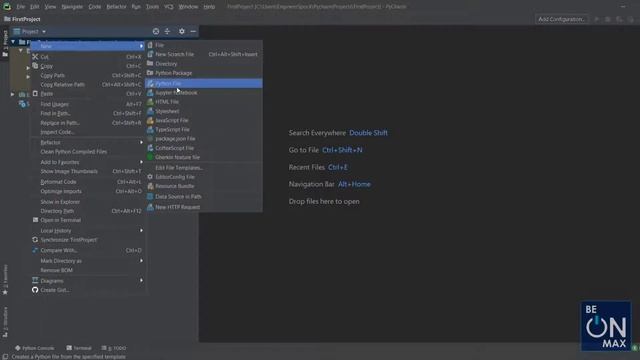
Task: Click the FirstProject breadcrumb
Action: 22,19
